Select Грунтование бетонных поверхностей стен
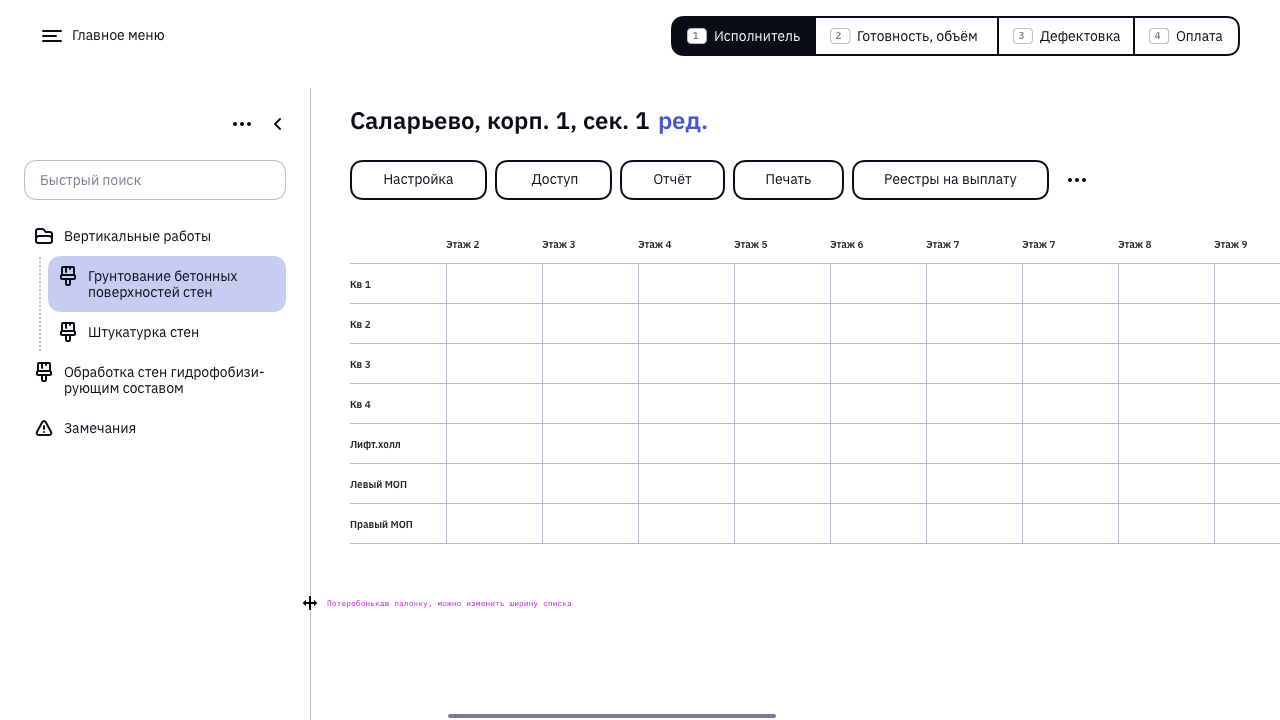The height and width of the screenshot is (720, 1280). pos(167,284)
